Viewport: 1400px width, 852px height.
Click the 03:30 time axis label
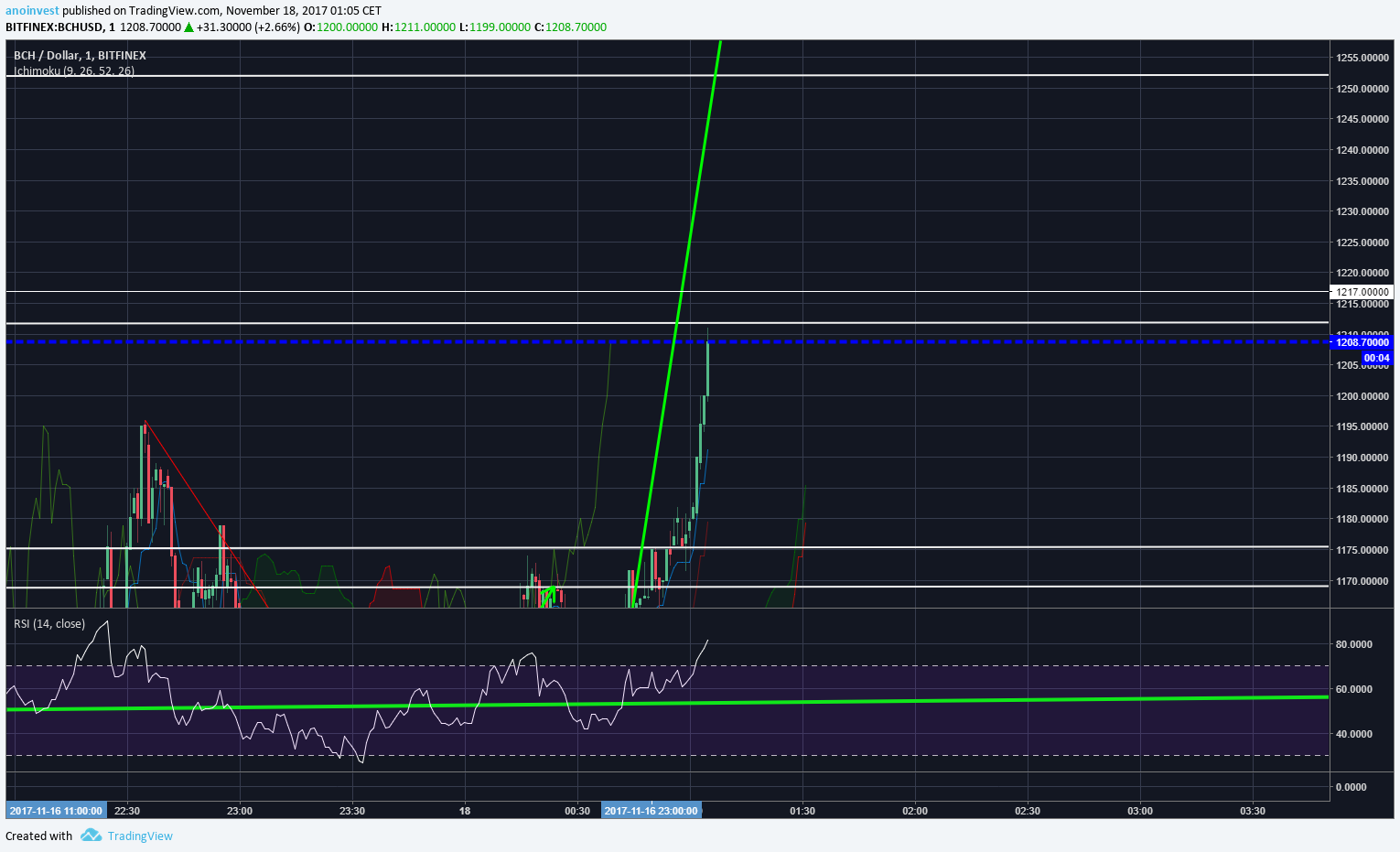(x=1253, y=811)
